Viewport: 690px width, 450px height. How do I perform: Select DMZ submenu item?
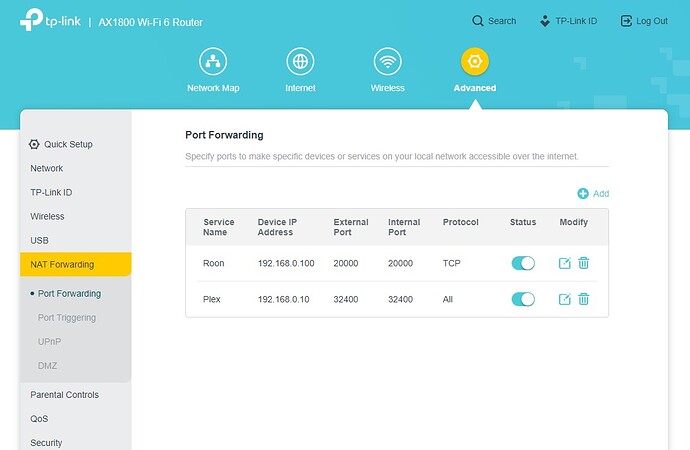click(x=48, y=366)
